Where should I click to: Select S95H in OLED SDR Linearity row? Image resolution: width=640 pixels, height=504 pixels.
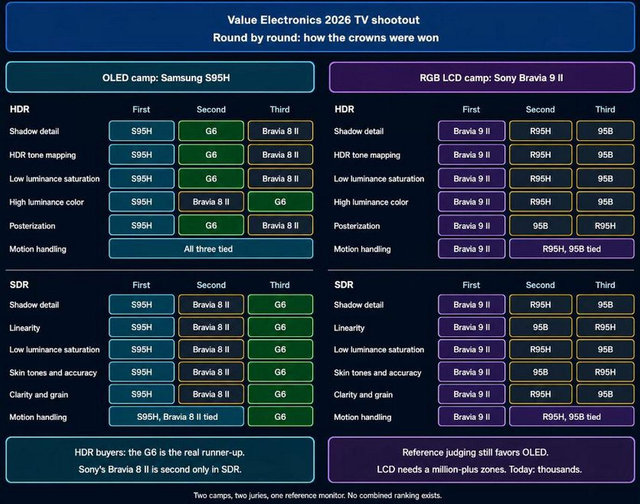pos(142,327)
